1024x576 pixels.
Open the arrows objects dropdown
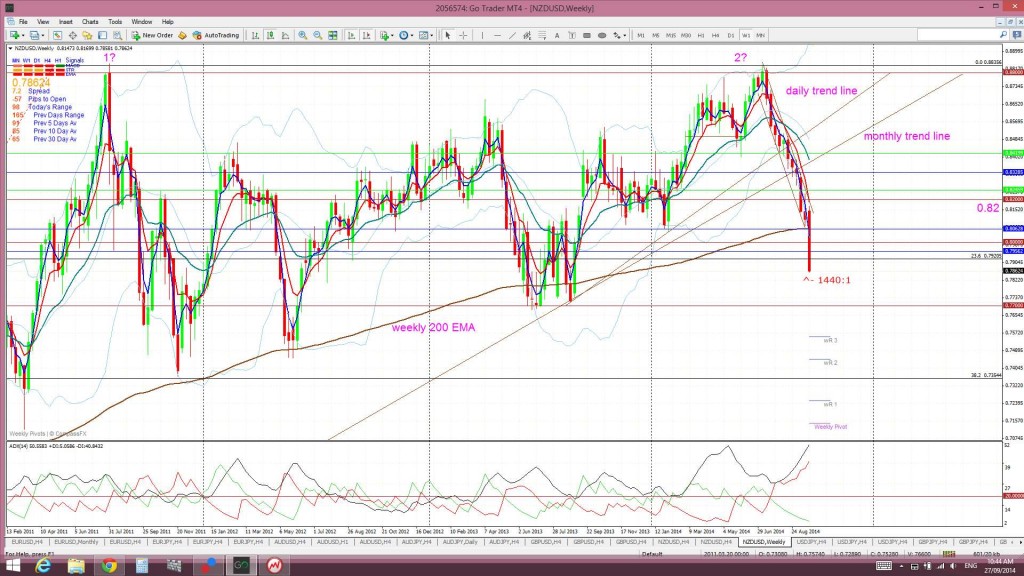pos(619,35)
